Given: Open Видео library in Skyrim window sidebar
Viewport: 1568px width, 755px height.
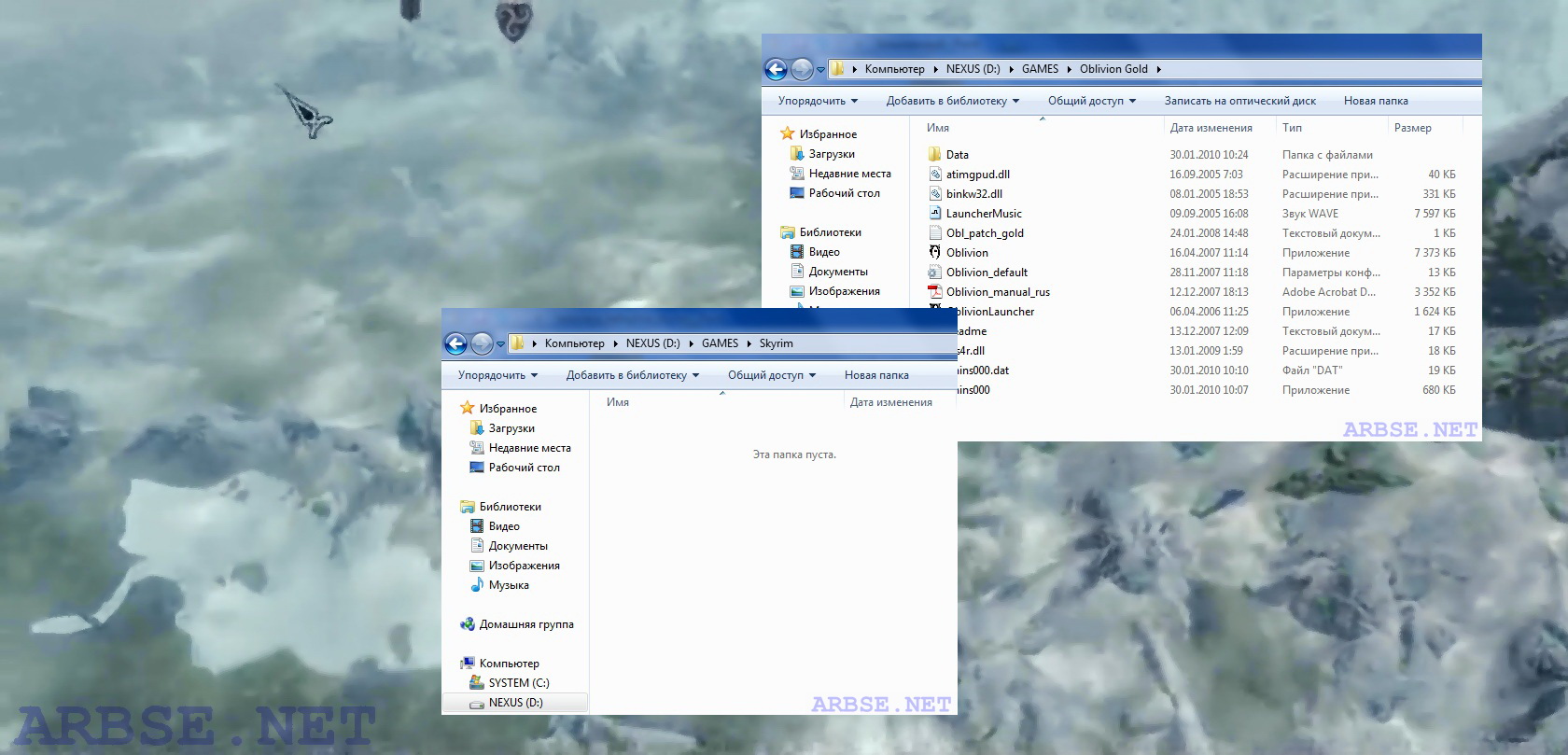Looking at the screenshot, I should (495, 526).
